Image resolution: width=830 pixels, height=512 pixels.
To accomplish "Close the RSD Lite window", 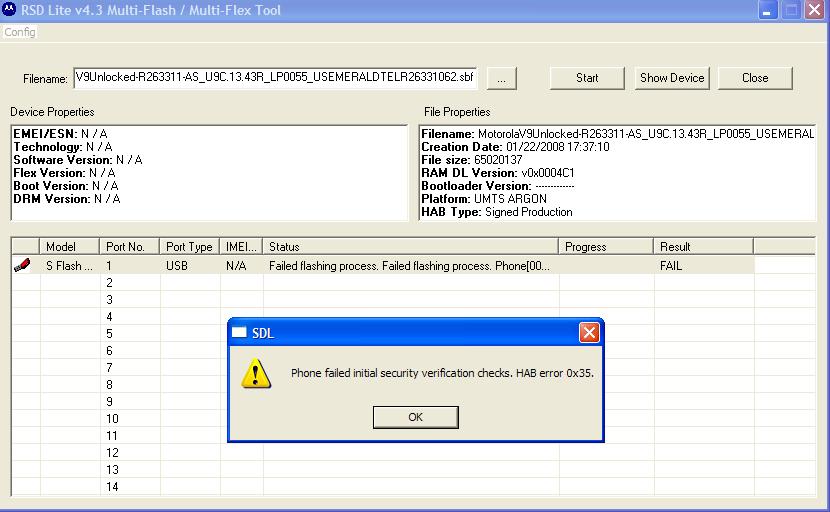I will click(815, 10).
